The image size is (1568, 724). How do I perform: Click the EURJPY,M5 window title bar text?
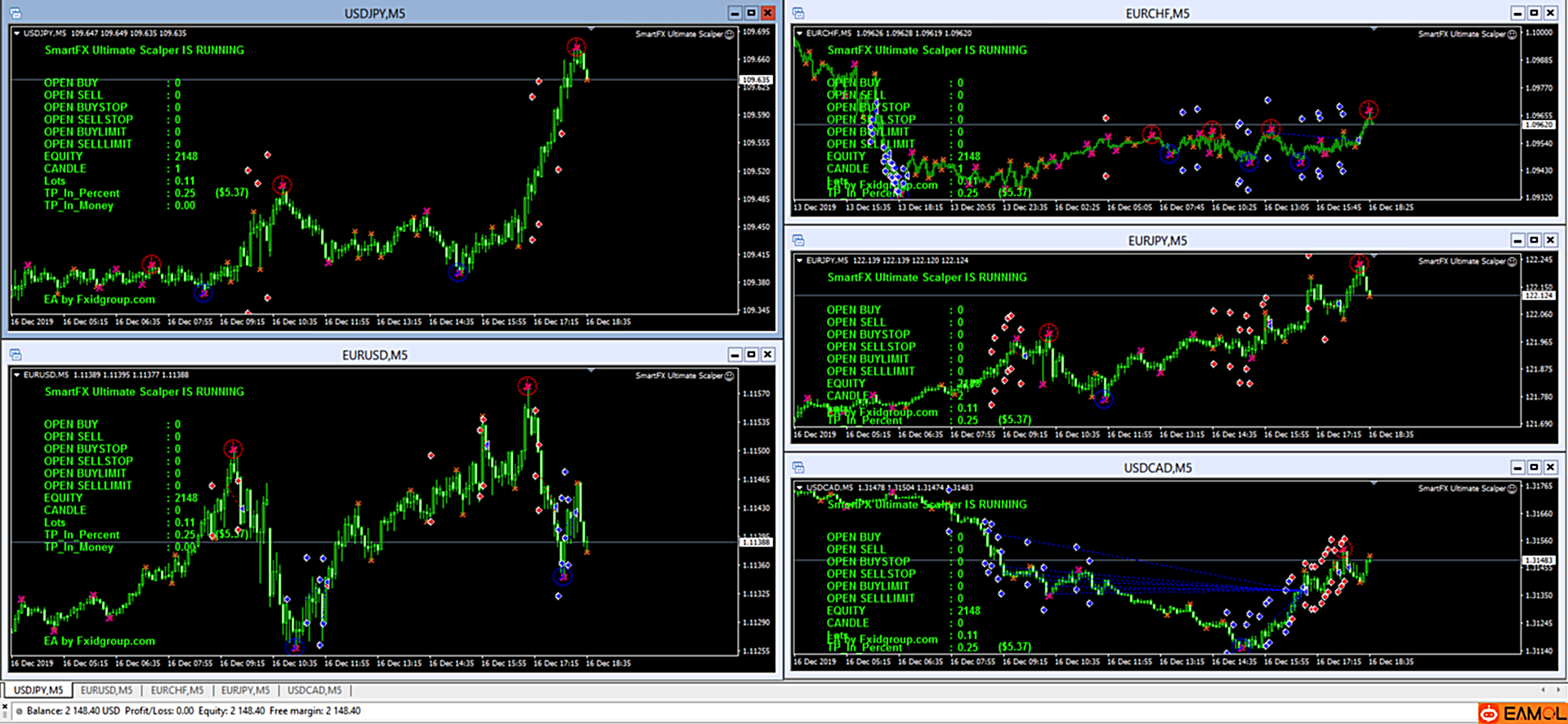click(x=1157, y=240)
